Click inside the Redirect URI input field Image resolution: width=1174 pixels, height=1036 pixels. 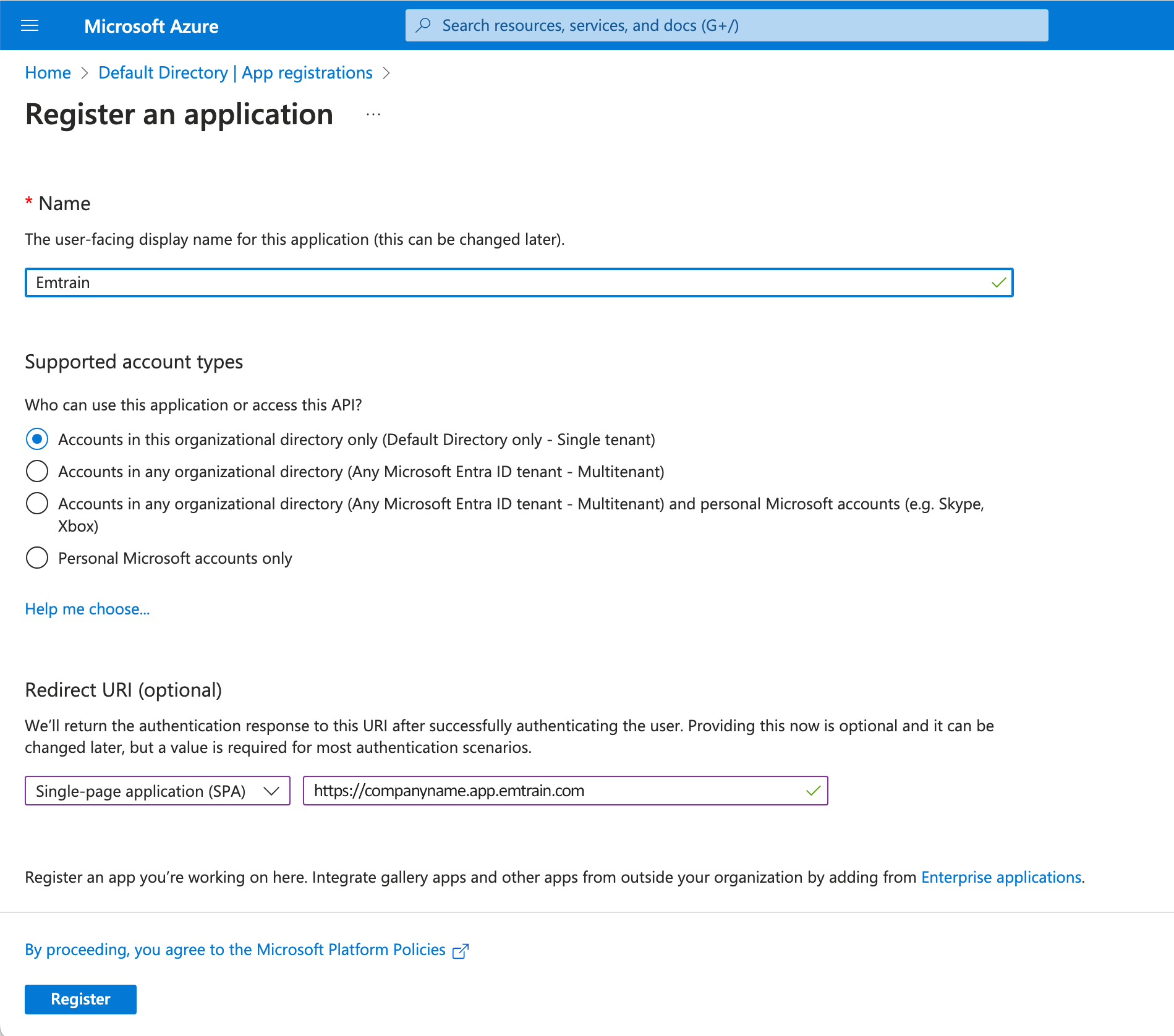click(x=556, y=791)
